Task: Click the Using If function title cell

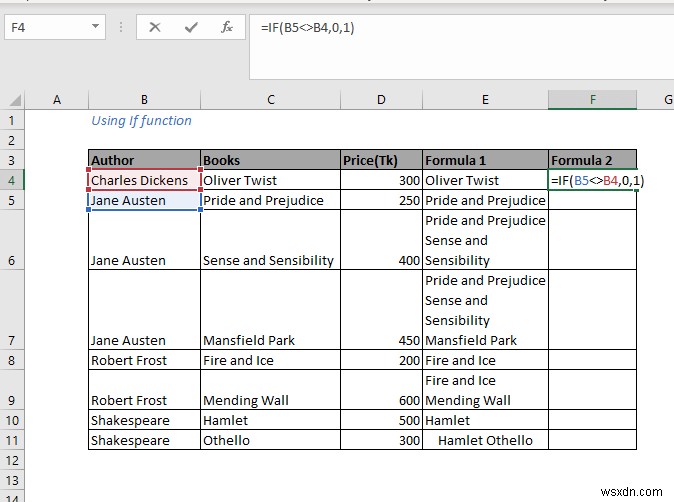Action: (x=141, y=120)
